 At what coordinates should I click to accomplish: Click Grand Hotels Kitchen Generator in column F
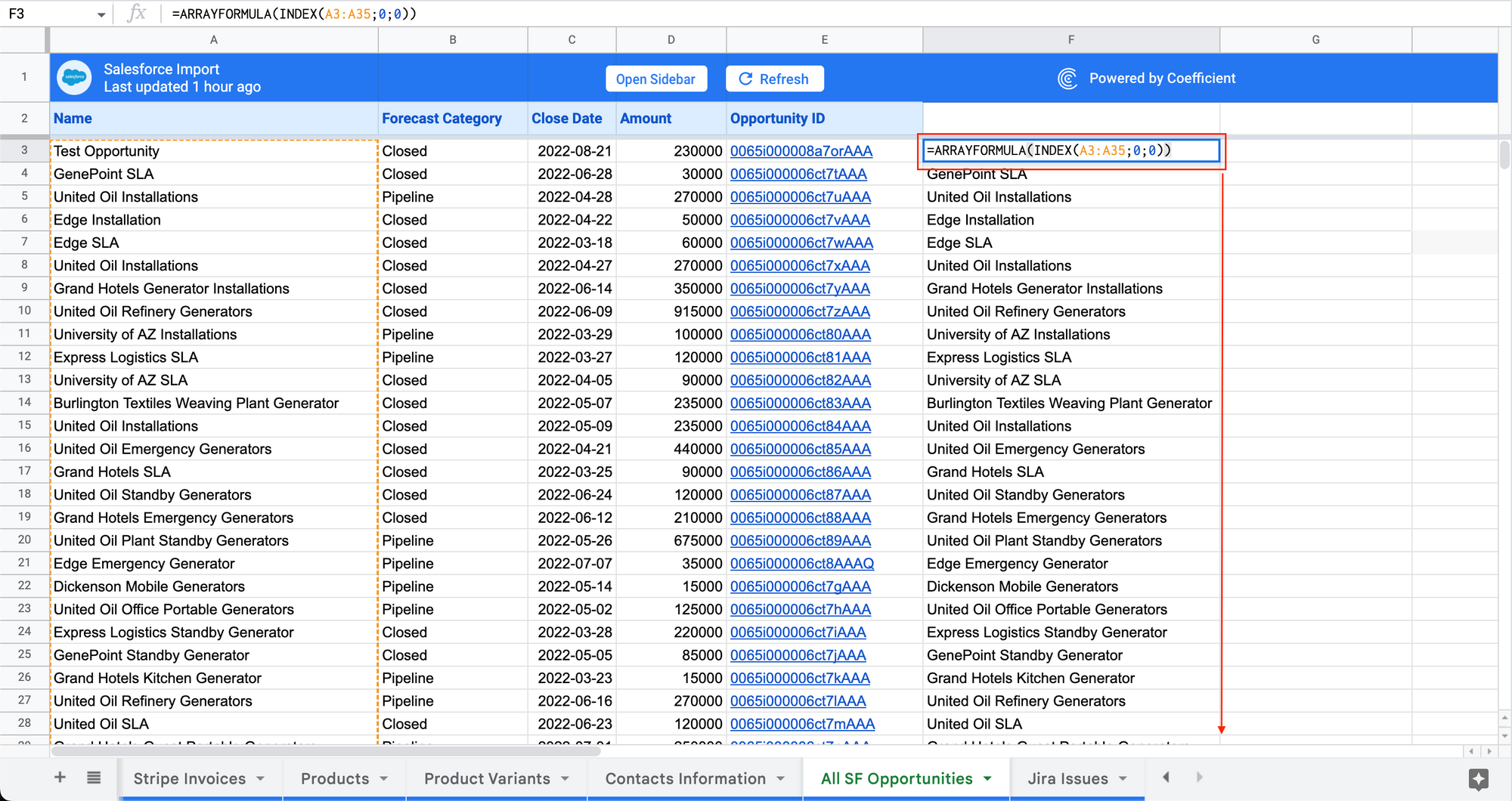coord(1071,678)
